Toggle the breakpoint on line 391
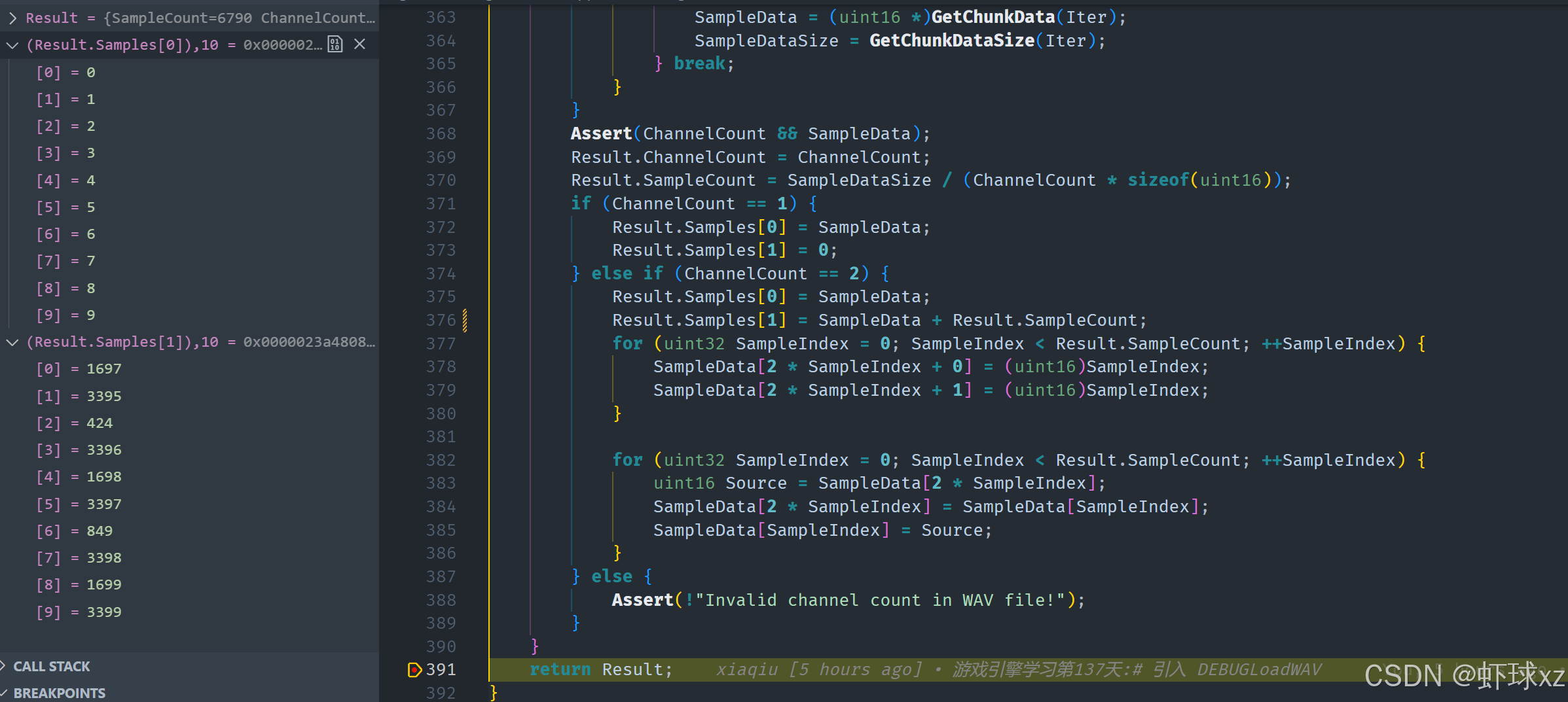 point(414,669)
